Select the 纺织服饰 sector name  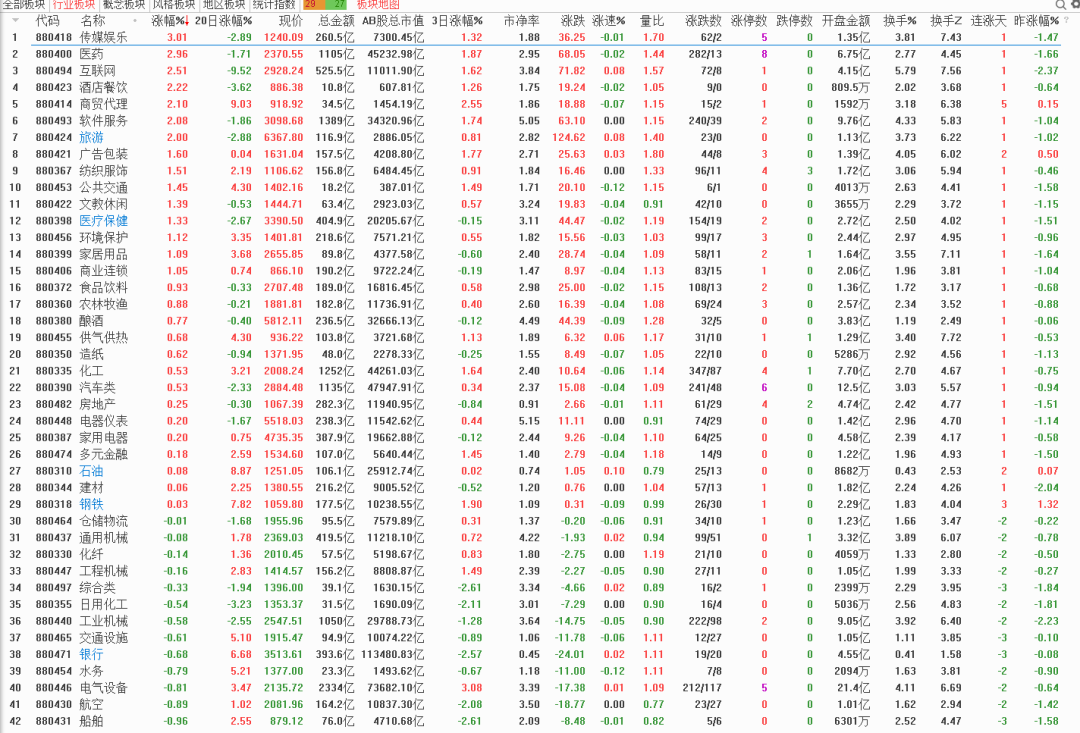[x=103, y=171]
